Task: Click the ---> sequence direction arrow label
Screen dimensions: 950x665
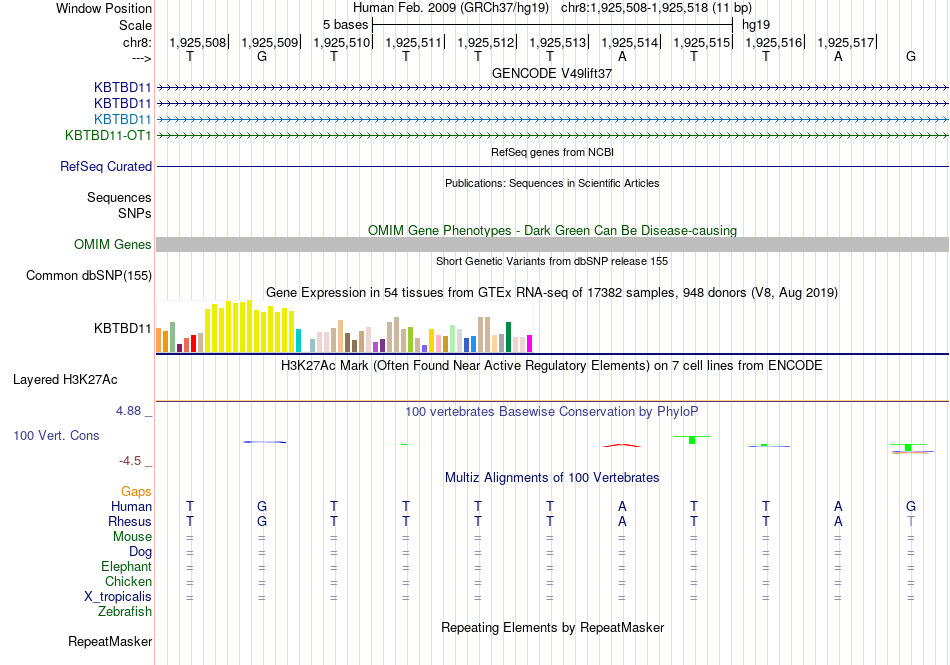Action: pos(142,58)
